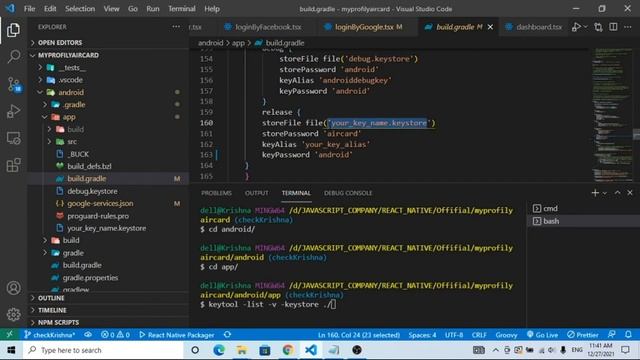The width and height of the screenshot is (640, 360).
Task: Toggle Prettier status bar item
Action: [582, 335]
